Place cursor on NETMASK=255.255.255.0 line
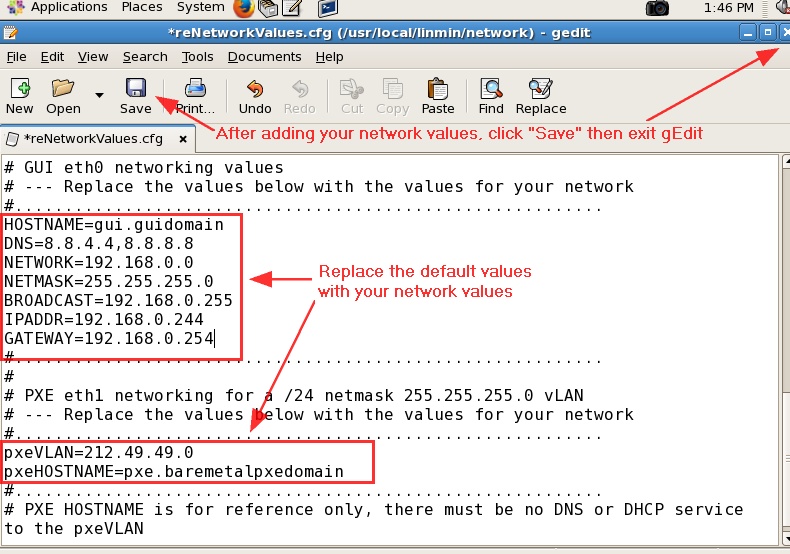The height and width of the screenshot is (554, 790). coord(109,281)
